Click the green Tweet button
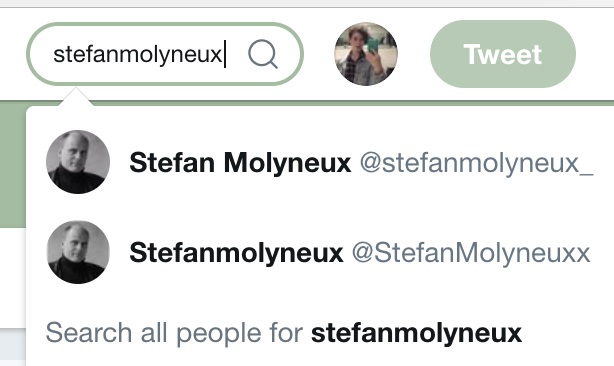Image resolution: width=614 pixels, height=366 pixels. click(503, 54)
